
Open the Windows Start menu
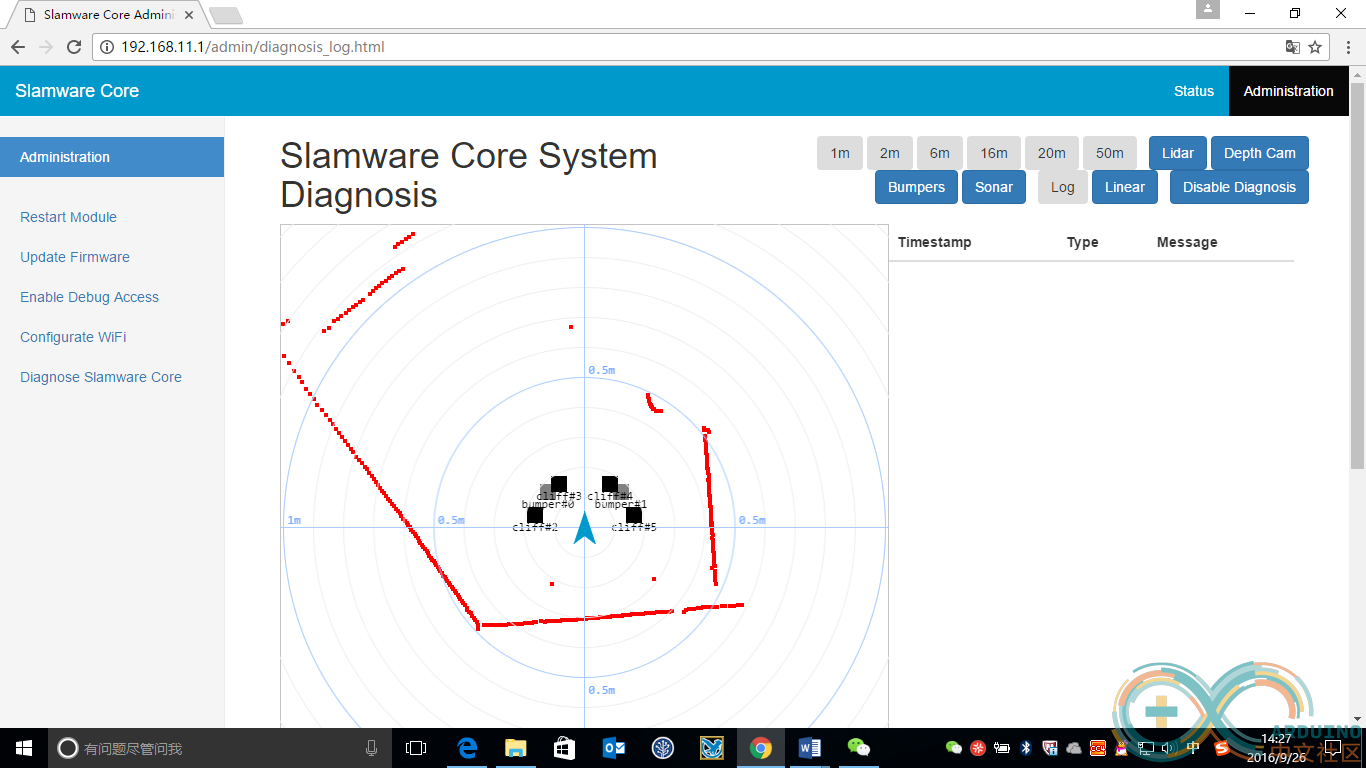(23, 748)
